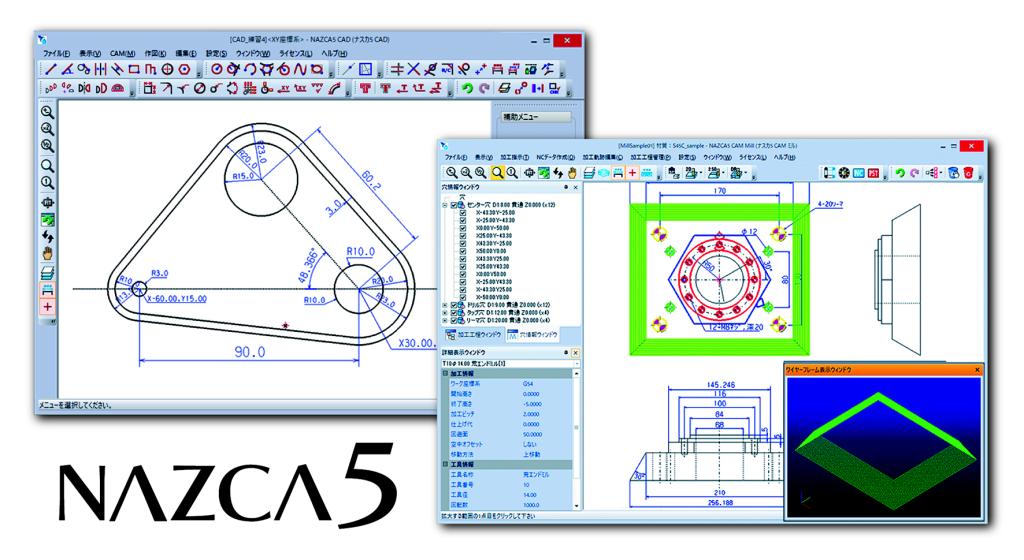Select the slashed circle icon in CAD second row
Viewport: 1024px width, 560px height.
[200, 88]
